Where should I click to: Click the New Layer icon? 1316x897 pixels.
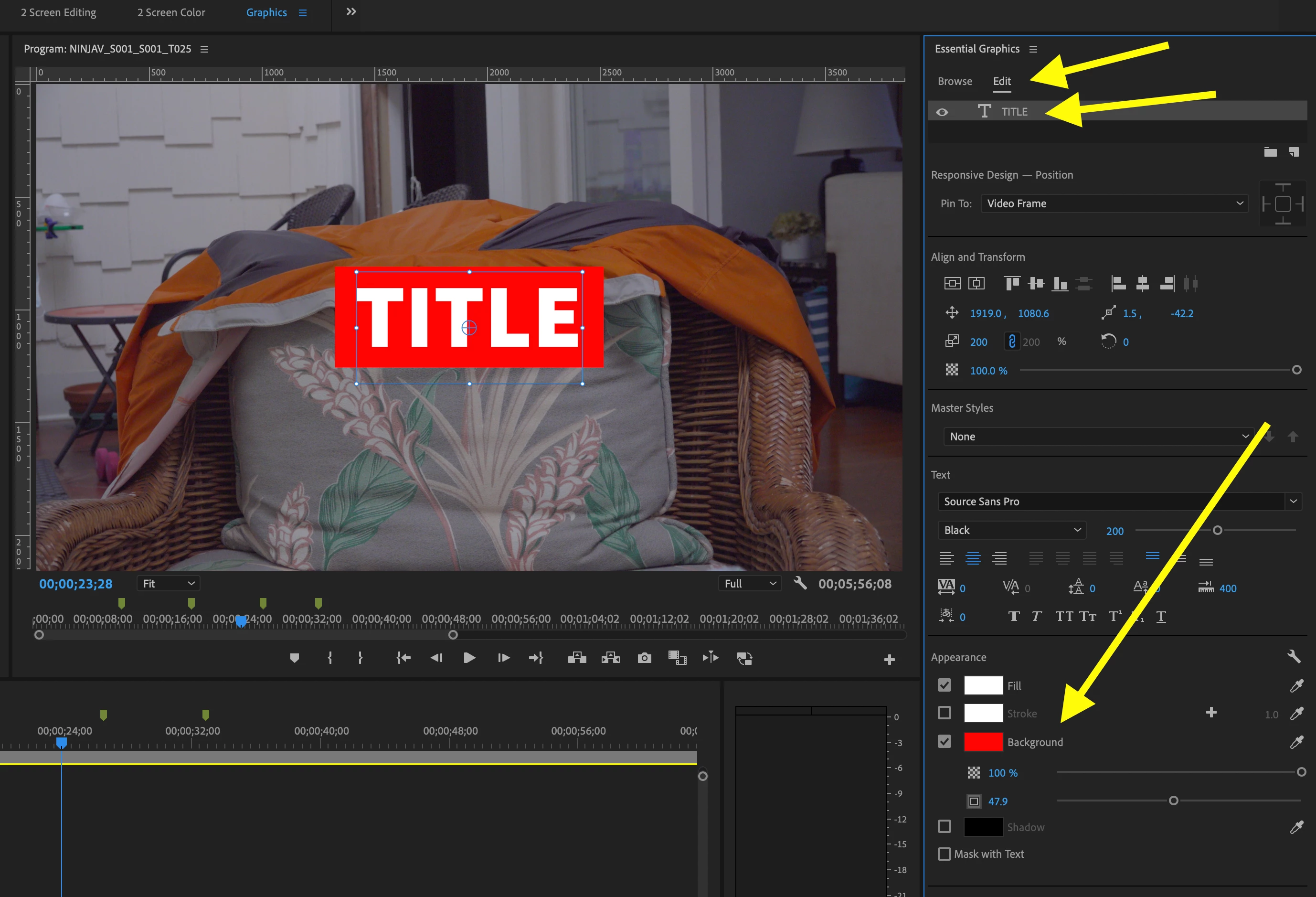coord(1294,152)
